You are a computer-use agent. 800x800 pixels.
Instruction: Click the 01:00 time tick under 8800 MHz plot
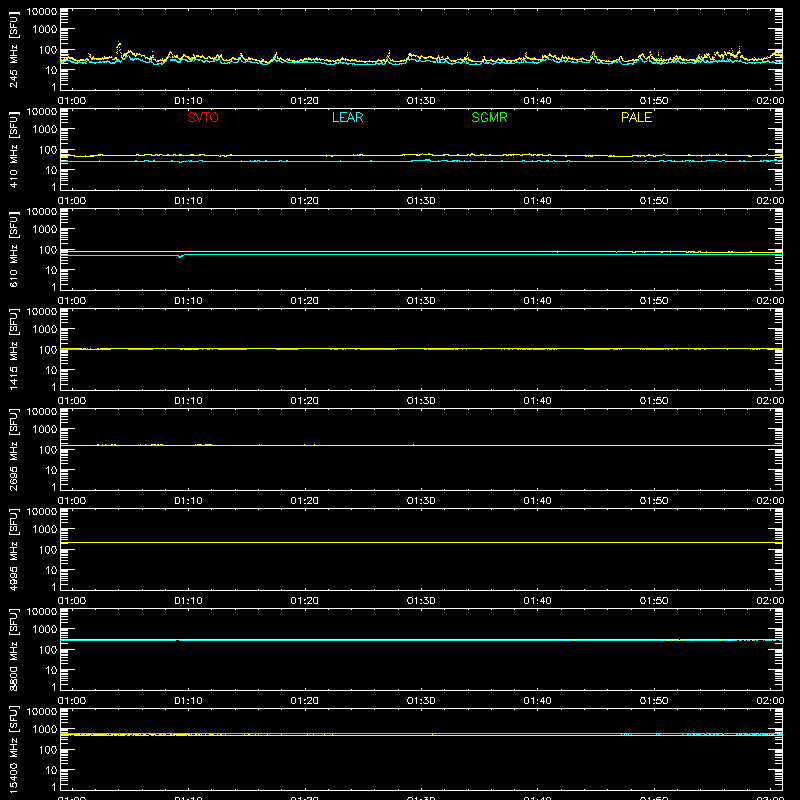pyautogui.click(x=72, y=701)
